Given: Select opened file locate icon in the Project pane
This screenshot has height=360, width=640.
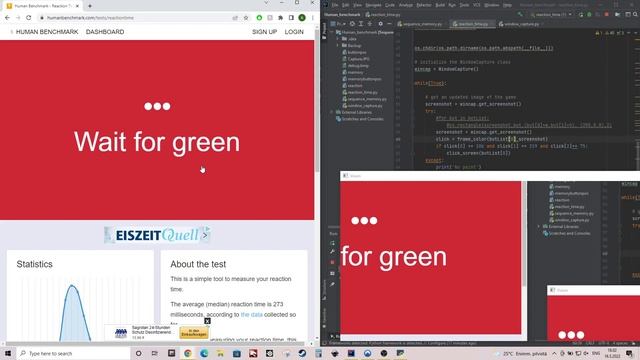Looking at the screenshot, I should [352, 24].
